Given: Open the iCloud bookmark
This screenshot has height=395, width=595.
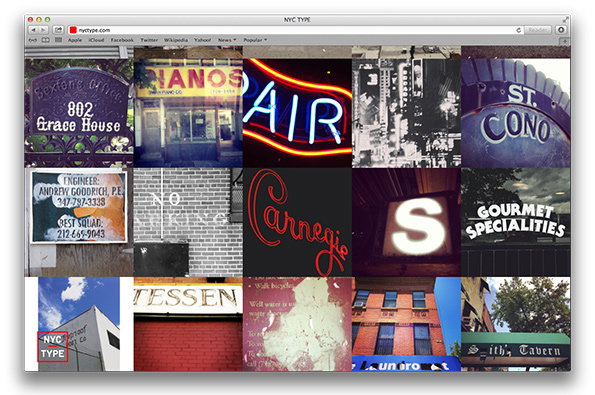Looking at the screenshot, I should pyautogui.click(x=96, y=40).
